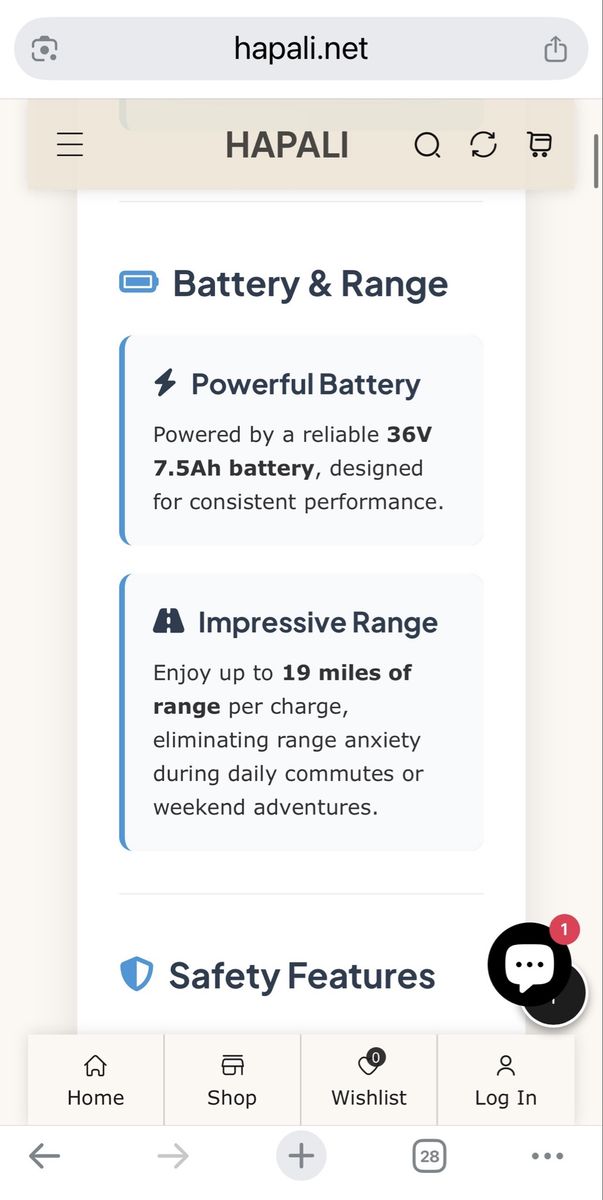Go to Home tab
Image resolution: width=603 pixels, height=1200 pixels.
pyautogui.click(x=96, y=1081)
